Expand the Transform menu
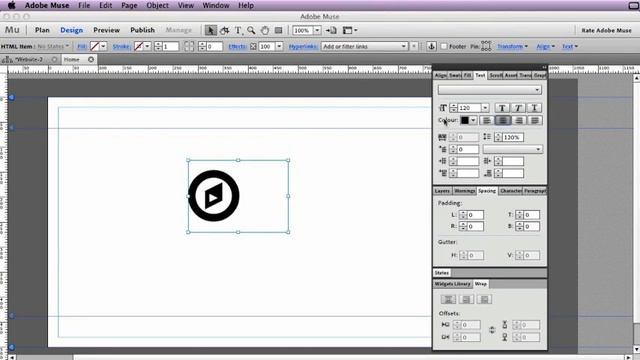 pyautogui.click(x=512, y=47)
